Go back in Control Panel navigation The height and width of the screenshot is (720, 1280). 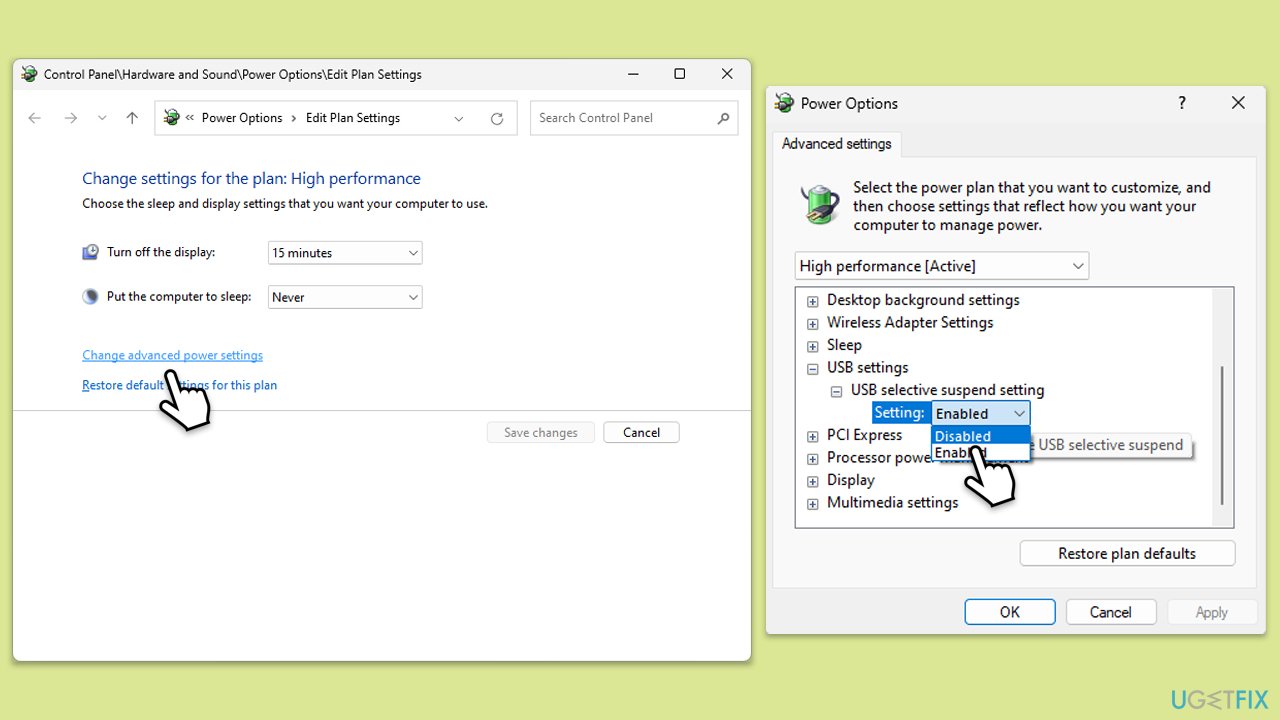[35, 118]
